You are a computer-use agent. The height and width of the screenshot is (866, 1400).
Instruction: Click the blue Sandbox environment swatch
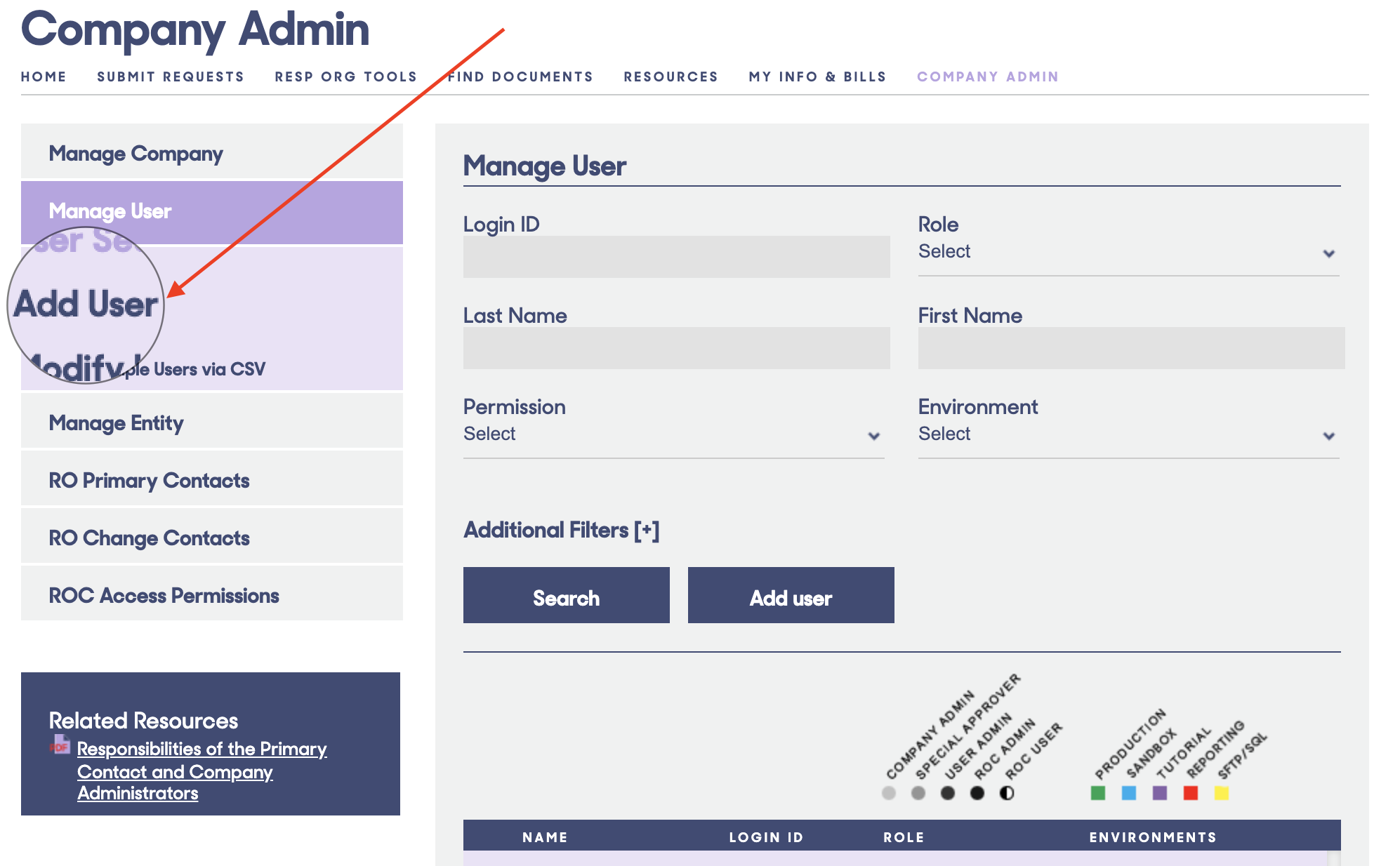point(1129,793)
